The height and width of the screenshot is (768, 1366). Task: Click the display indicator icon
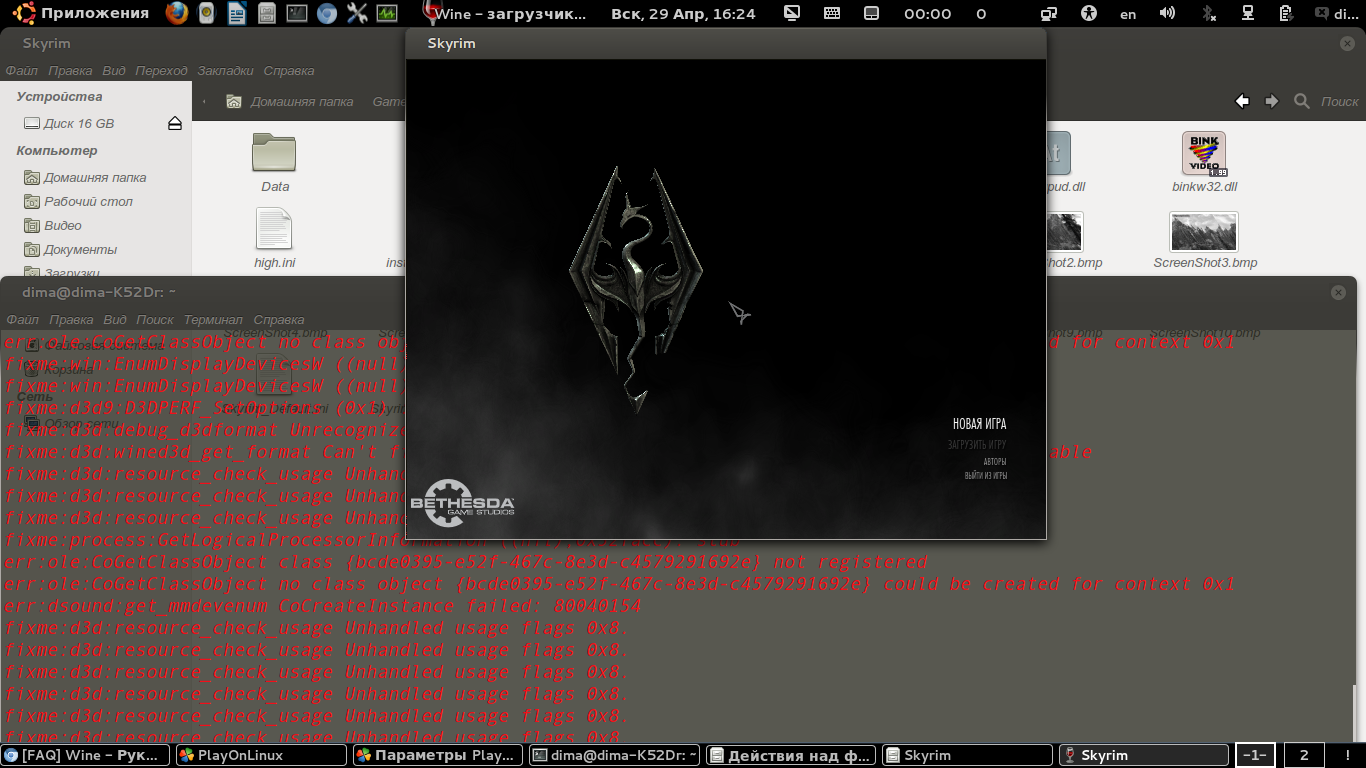tap(792, 13)
